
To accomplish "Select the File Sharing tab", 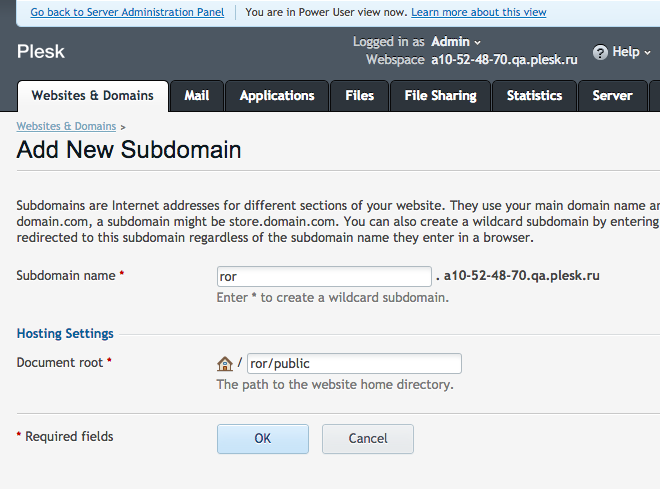I will 440,96.
